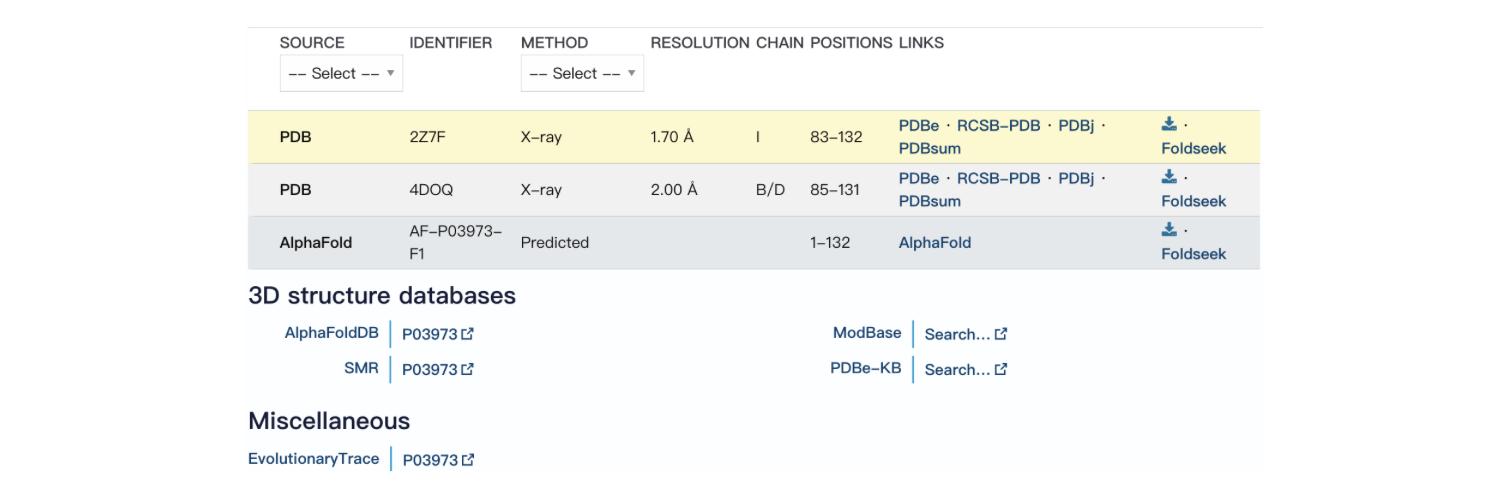The width and height of the screenshot is (1490, 498).
Task: Open Foldseek for the 2Z7F entry
Action: pos(1193,149)
